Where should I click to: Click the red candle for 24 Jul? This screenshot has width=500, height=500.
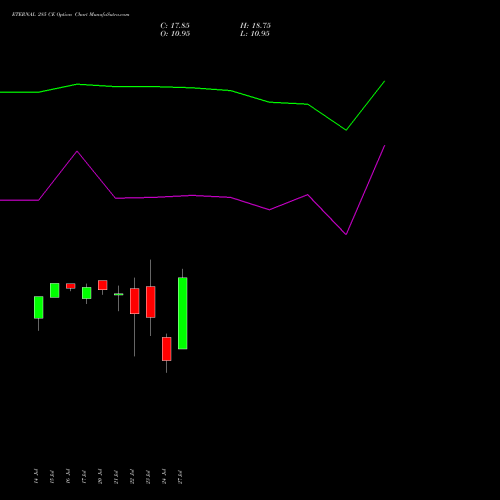click(x=167, y=349)
